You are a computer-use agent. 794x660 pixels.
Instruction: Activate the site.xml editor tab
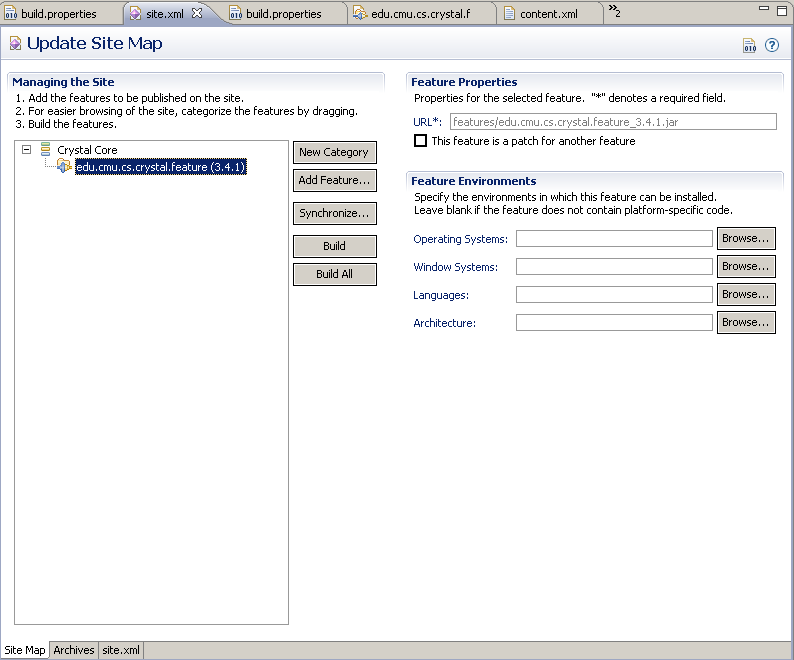(x=165, y=14)
